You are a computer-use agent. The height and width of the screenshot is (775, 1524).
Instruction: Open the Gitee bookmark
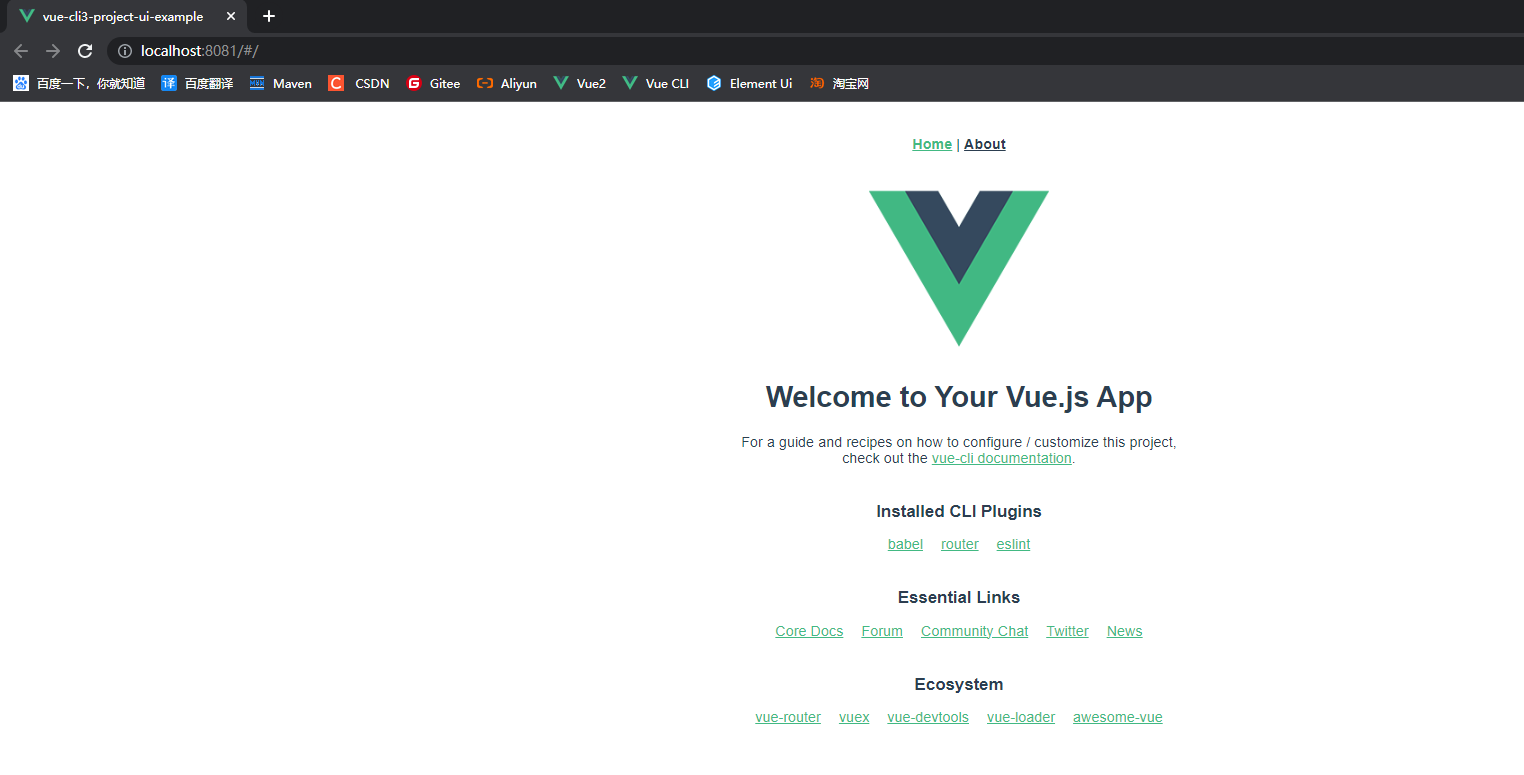click(x=434, y=83)
